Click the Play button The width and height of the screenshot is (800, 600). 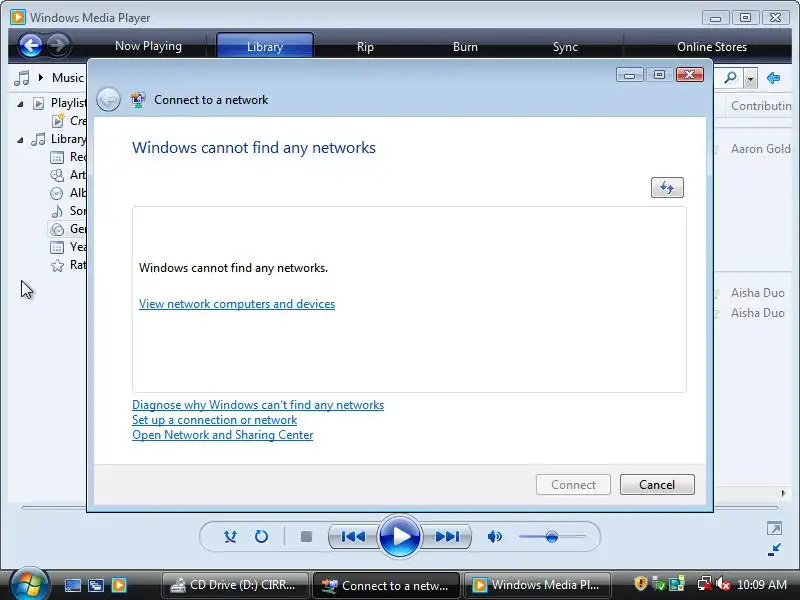(x=399, y=536)
